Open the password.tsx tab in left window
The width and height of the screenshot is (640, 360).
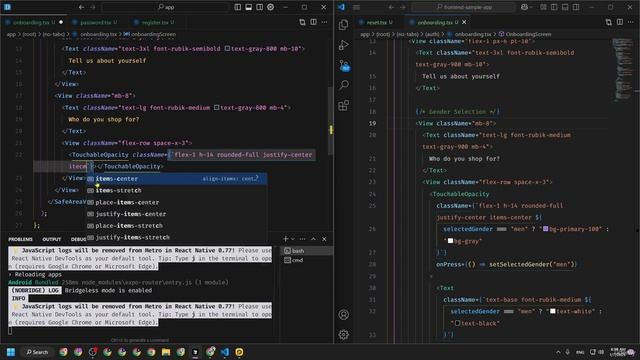(95, 22)
